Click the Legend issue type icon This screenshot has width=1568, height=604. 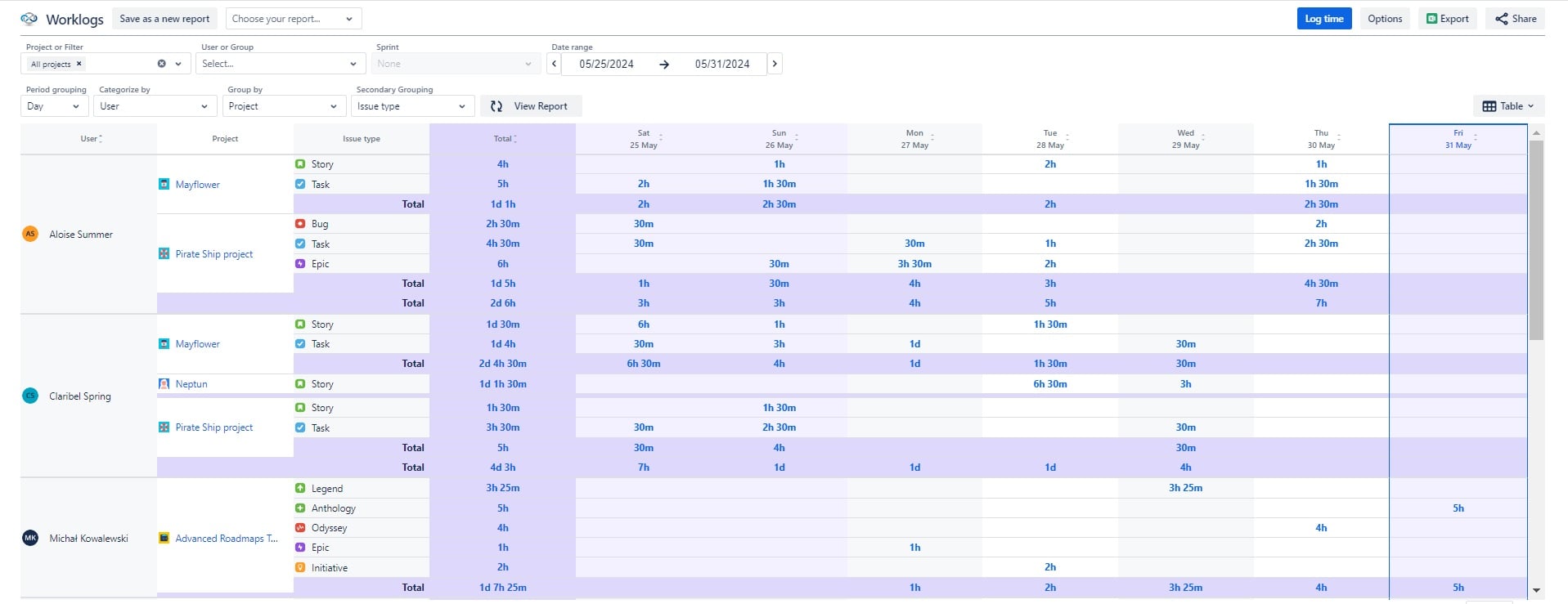point(300,488)
